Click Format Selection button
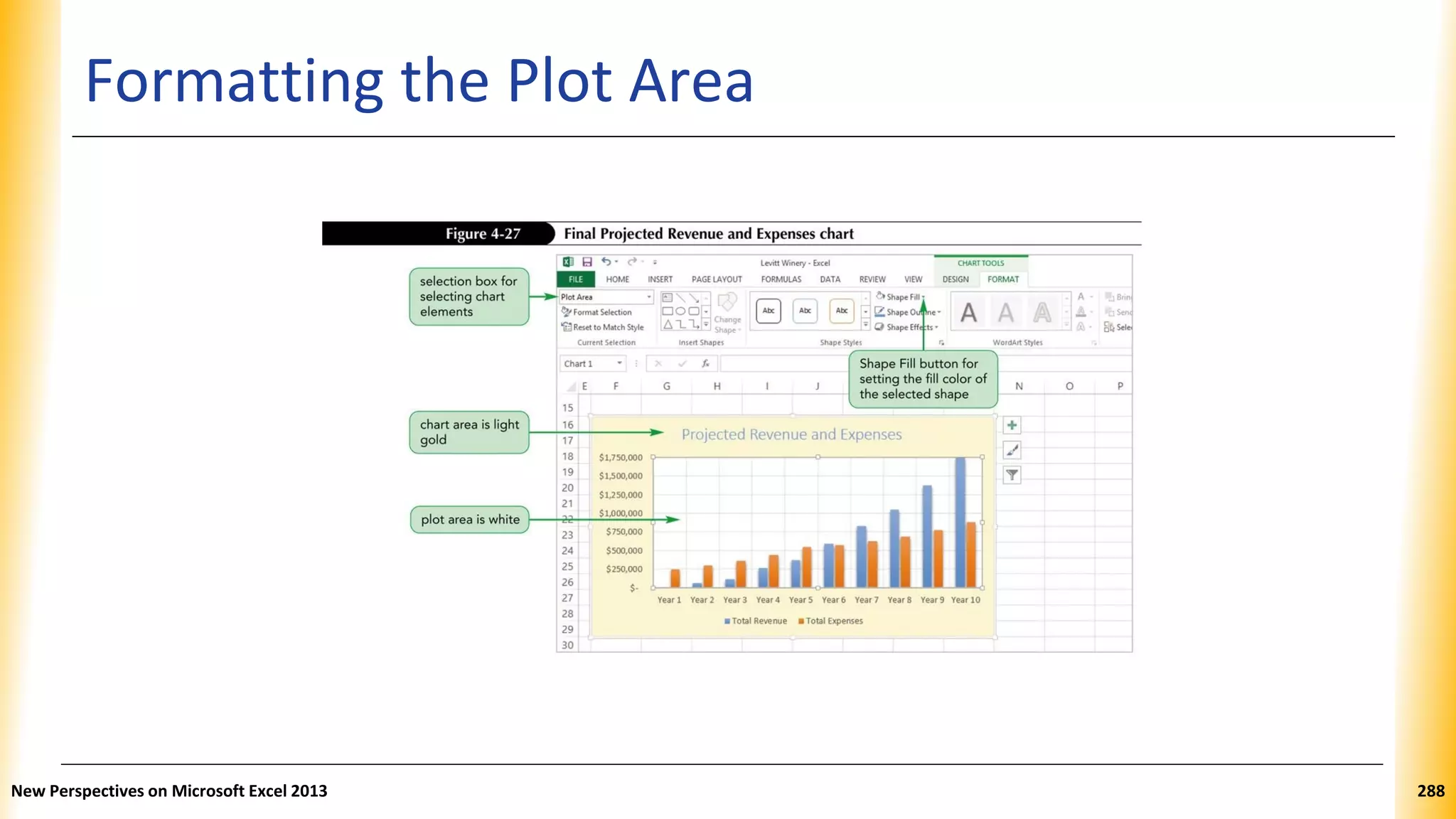The width and height of the screenshot is (1456, 819). pyautogui.click(x=596, y=312)
